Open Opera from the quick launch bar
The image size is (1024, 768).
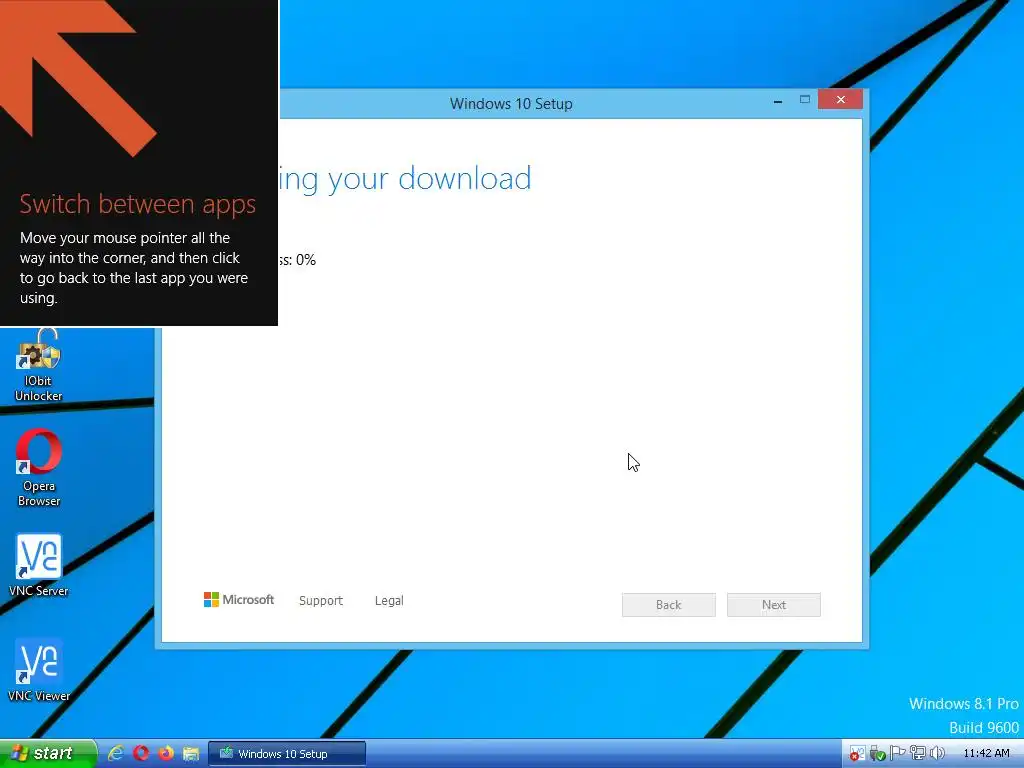141,753
